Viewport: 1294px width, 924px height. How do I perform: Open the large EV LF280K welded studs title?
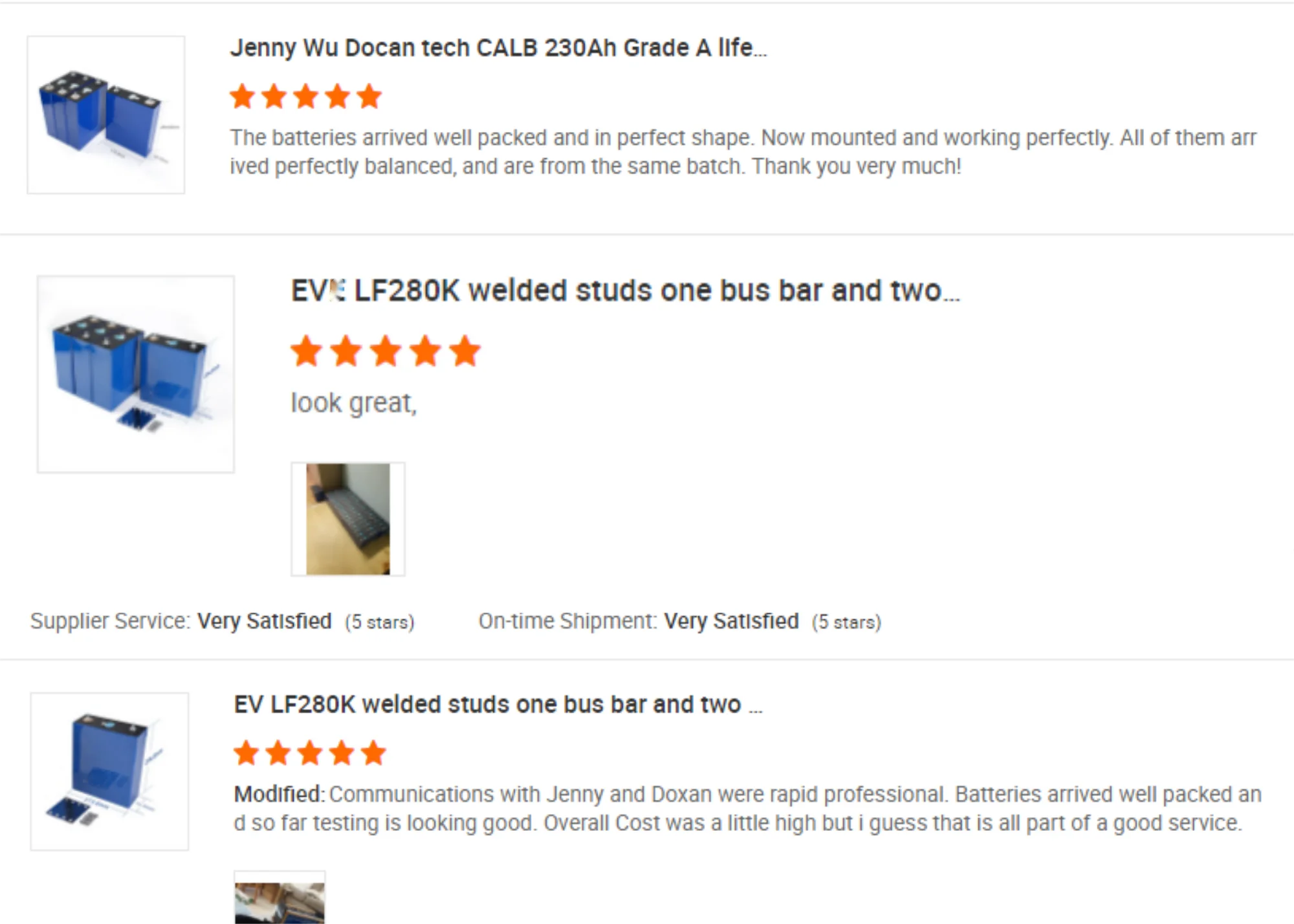[x=625, y=291]
